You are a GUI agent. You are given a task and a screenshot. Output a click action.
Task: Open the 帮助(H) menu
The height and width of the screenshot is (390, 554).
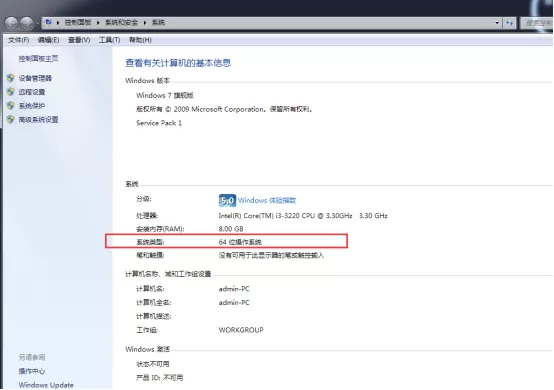tap(140, 40)
